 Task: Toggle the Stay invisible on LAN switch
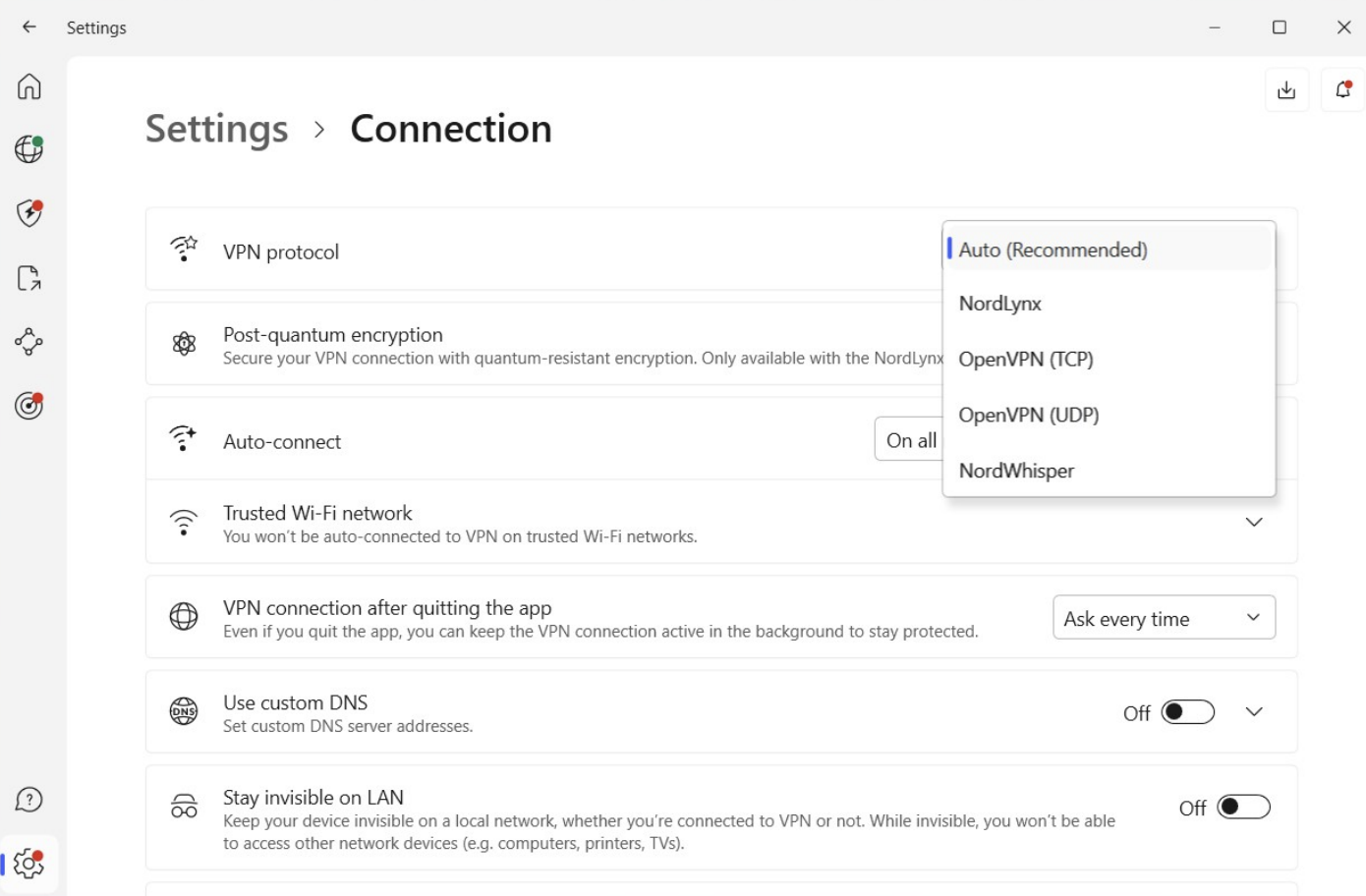coord(1244,808)
